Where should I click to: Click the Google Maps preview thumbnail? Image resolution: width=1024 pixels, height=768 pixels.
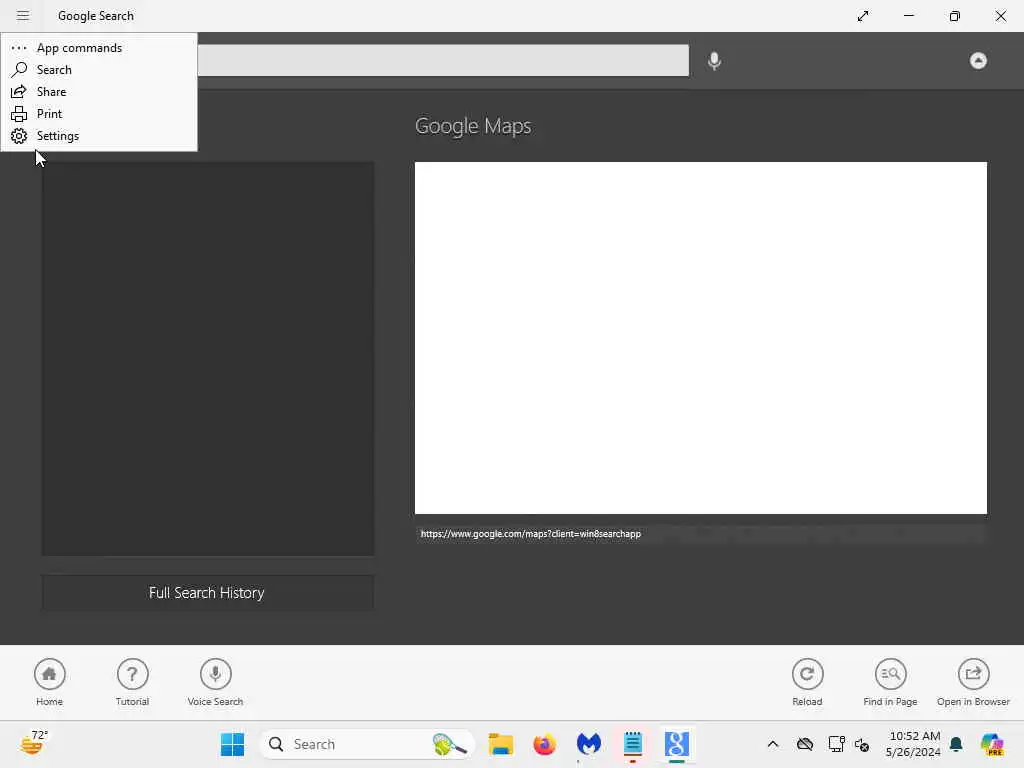coord(701,338)
